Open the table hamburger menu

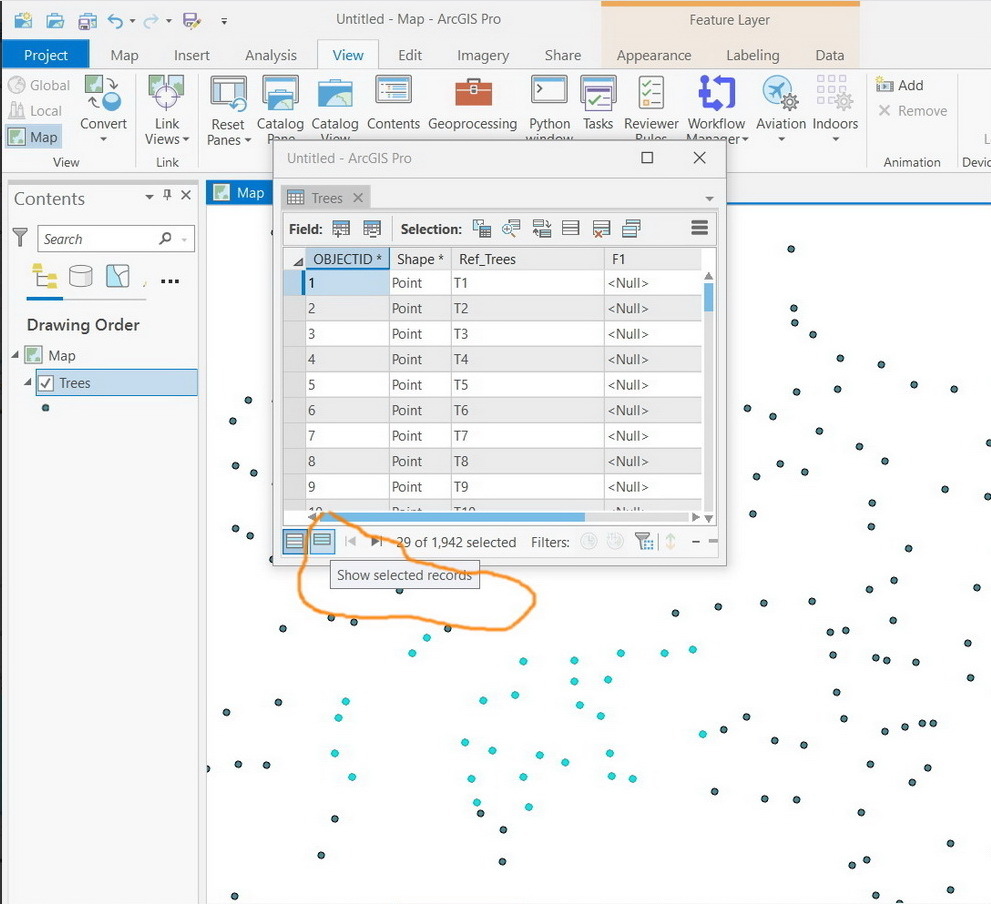tap(700, 228)
